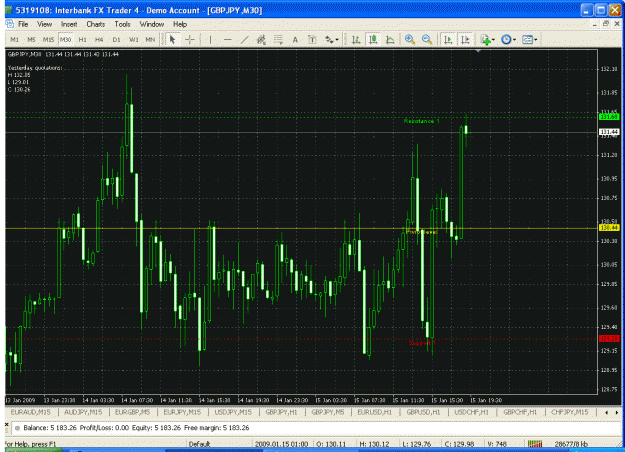Switch to EURAUD,M15 chart tab

pyautogui.click(x=31, y=412)
